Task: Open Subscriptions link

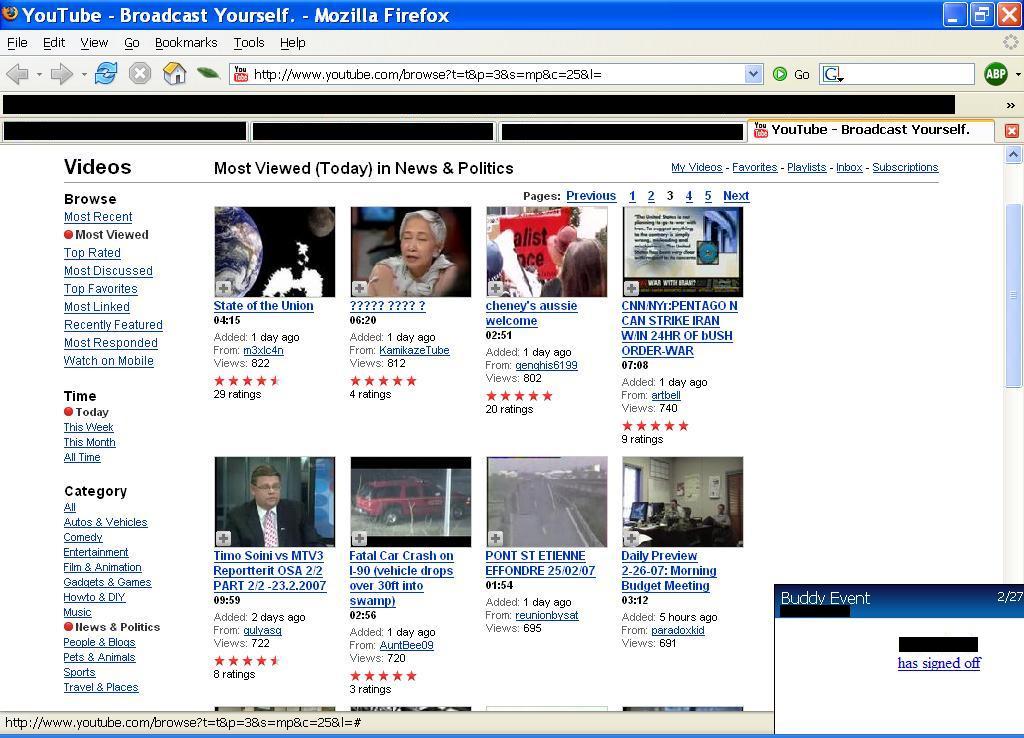Action: [905, 167]
